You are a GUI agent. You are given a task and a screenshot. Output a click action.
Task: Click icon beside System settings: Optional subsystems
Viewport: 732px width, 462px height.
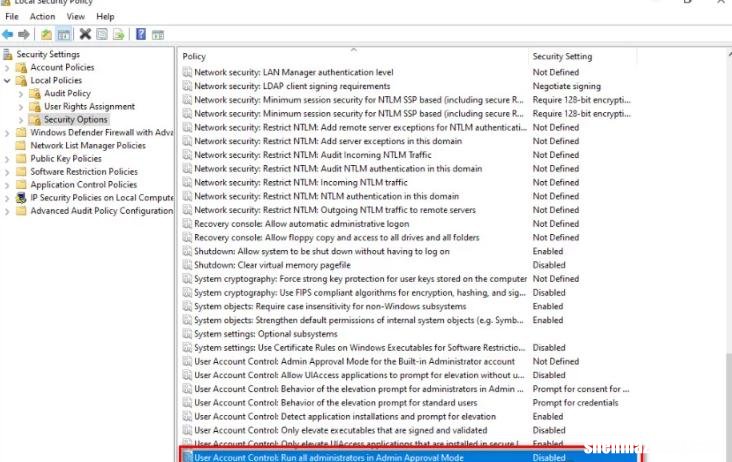coord(187,334)
